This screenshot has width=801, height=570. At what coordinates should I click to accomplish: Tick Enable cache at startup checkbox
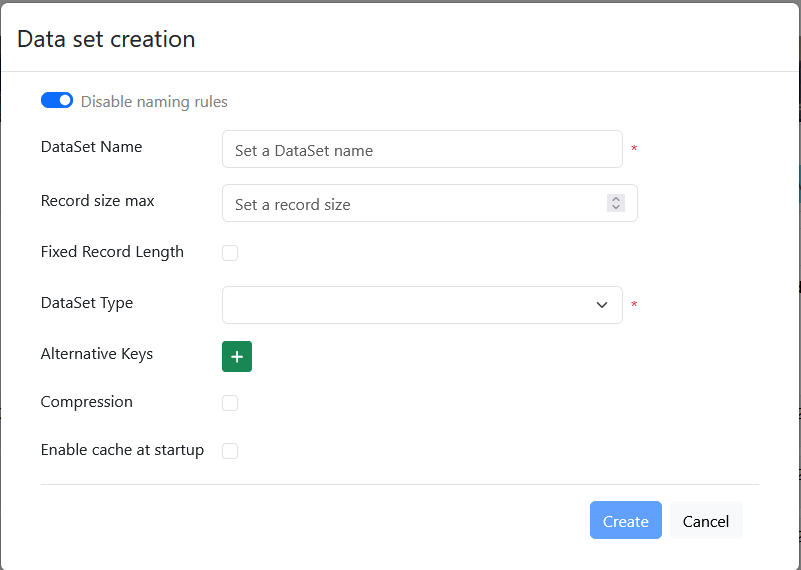click(230, 451)
